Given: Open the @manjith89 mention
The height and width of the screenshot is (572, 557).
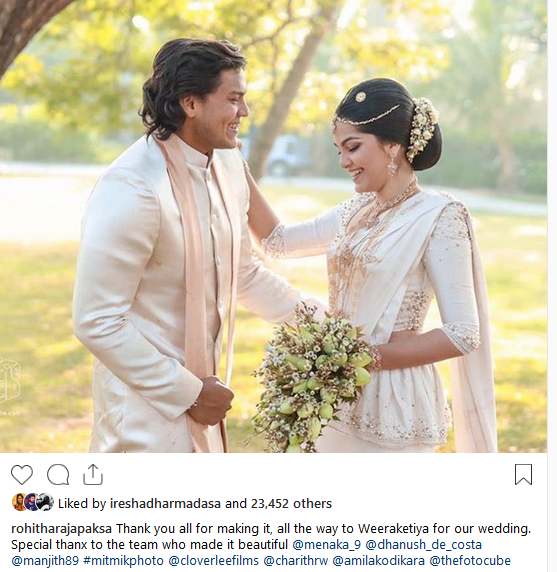Looking at the screenshot, I should click(x=45, y=560).
